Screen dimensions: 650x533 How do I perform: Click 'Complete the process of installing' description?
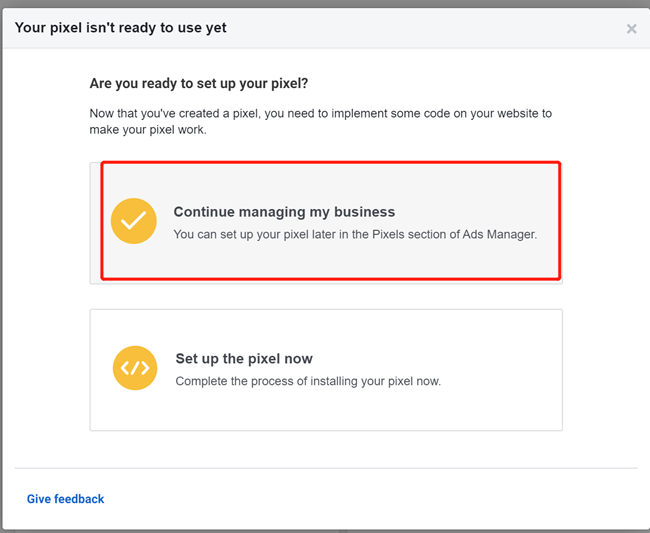pos(307,381)
